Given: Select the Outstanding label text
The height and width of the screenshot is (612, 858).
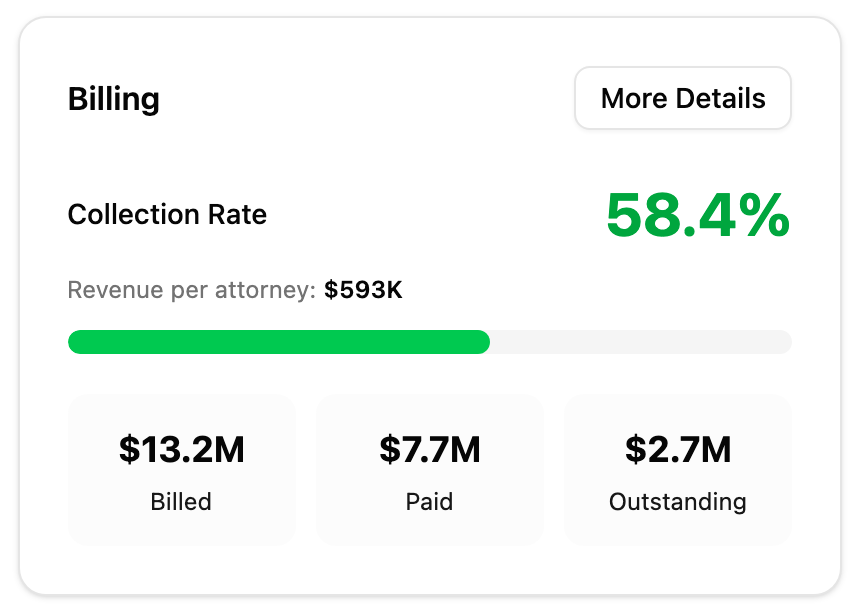Looking at the screenshot, I should 678,501.
